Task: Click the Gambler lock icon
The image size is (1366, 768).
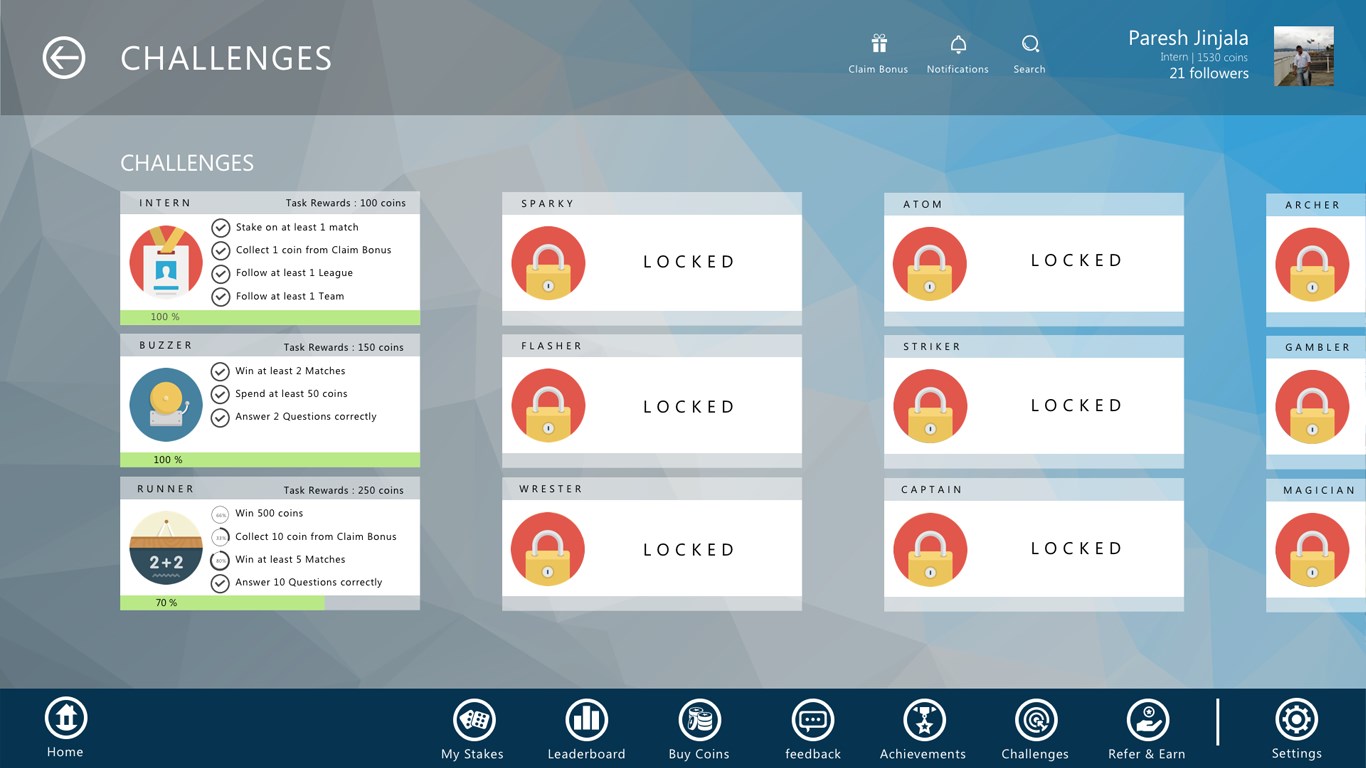Action: (1312, 407)
